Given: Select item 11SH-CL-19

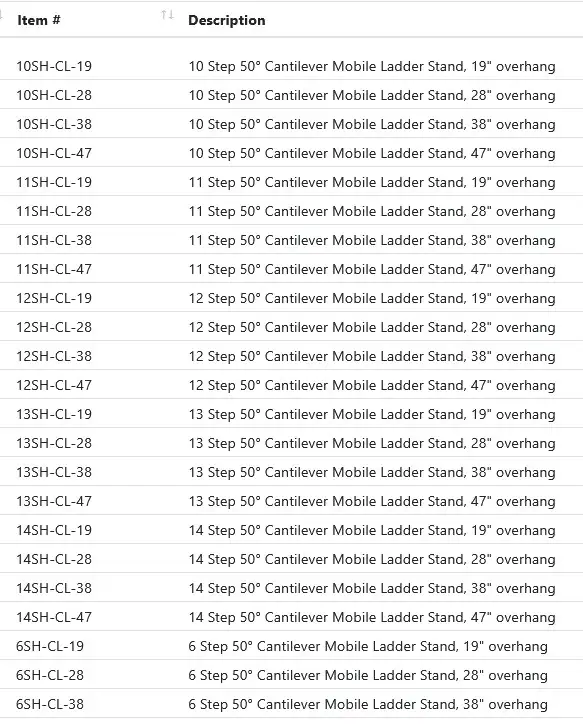Looking at the screenshot, I should (x=54, y=182).
